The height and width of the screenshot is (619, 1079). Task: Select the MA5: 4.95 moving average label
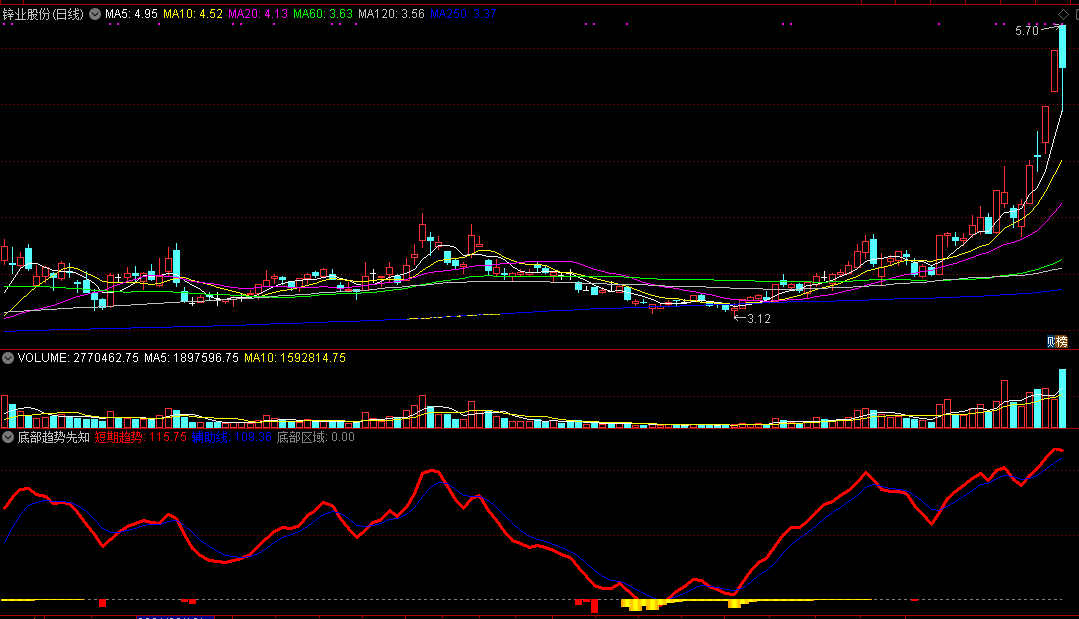[131, 14]
